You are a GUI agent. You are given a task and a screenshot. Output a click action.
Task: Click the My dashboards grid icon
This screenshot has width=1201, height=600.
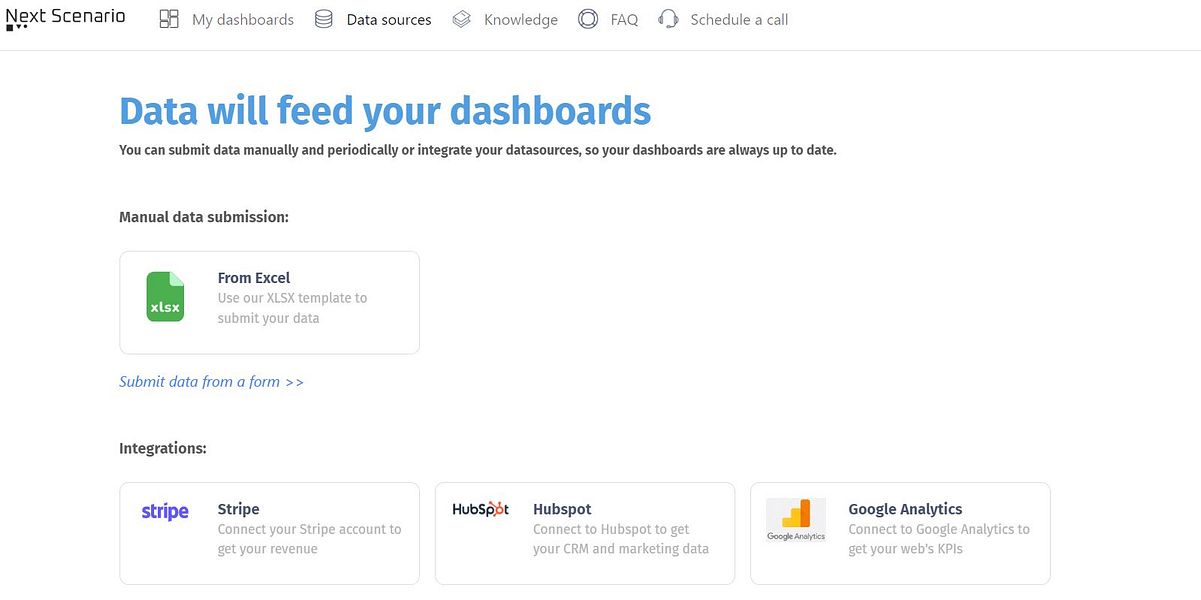point(169,19)
